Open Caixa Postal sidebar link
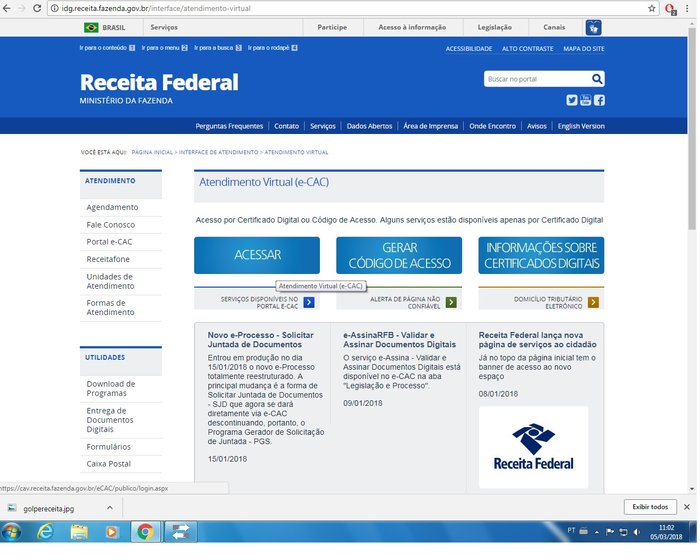 (x=108, y=464)
